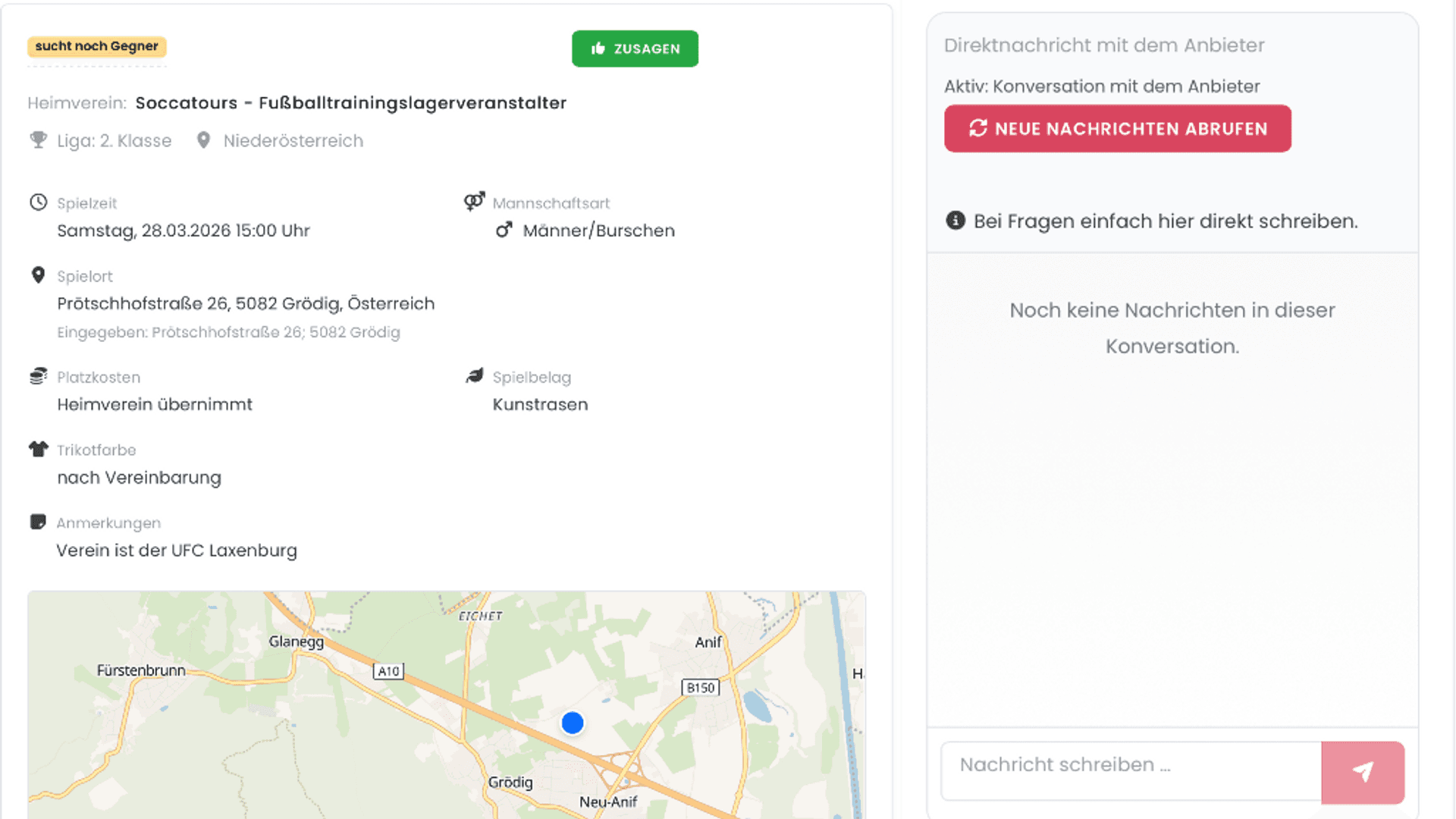
Task: Click Neue Nachrichten abrufen button
Action: click(1117, 129)
